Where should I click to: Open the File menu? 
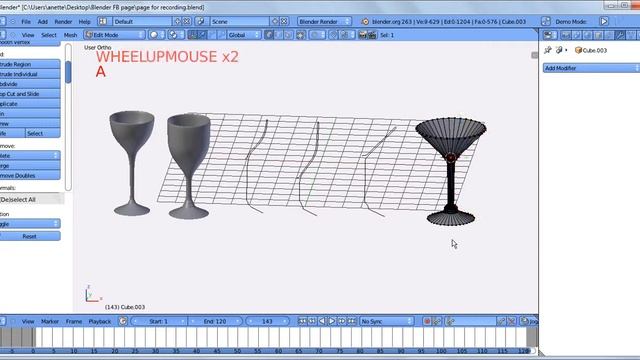[26, 22]
